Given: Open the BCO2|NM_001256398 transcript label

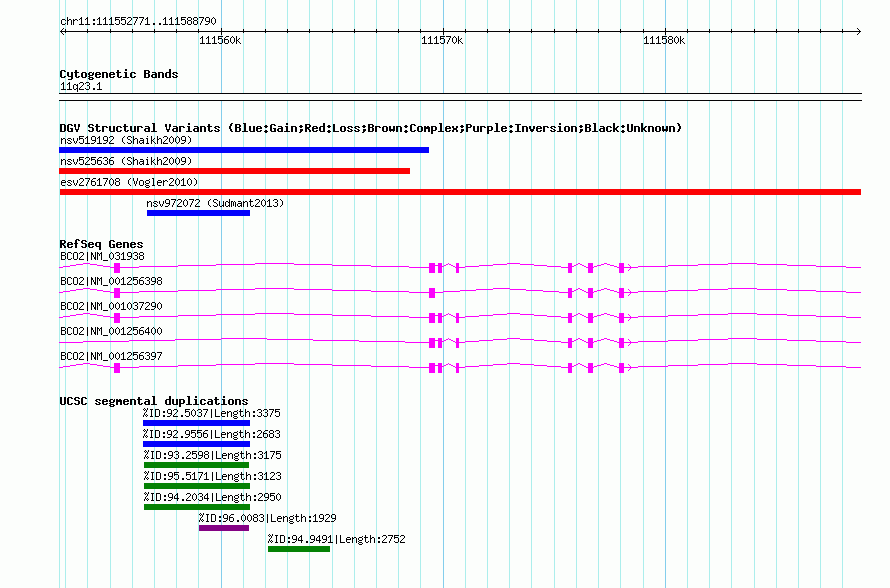Looking at the screenshot, I should point(111,282).
